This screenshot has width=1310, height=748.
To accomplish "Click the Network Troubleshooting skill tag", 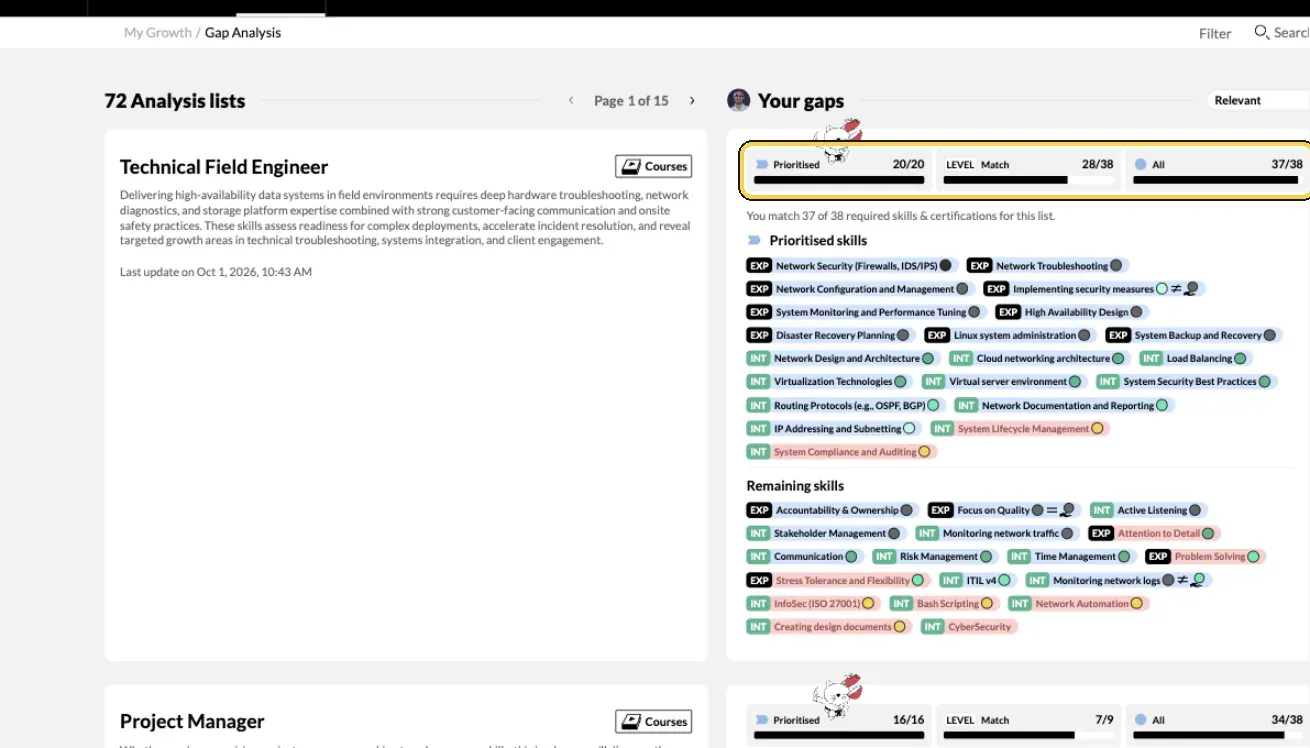I will tap(1048, 266).
